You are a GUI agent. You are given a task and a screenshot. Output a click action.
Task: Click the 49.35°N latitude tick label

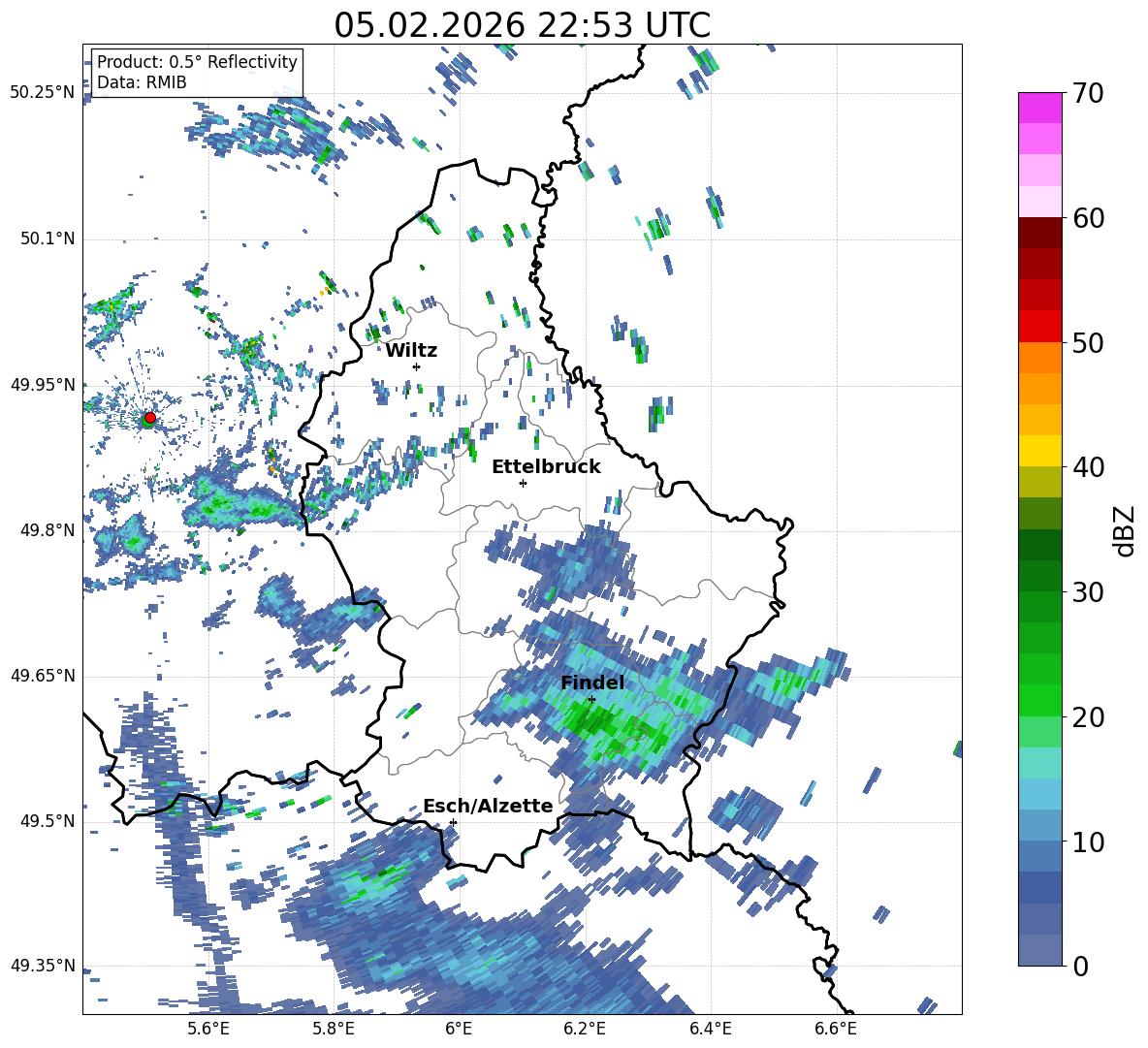point(43,966)
